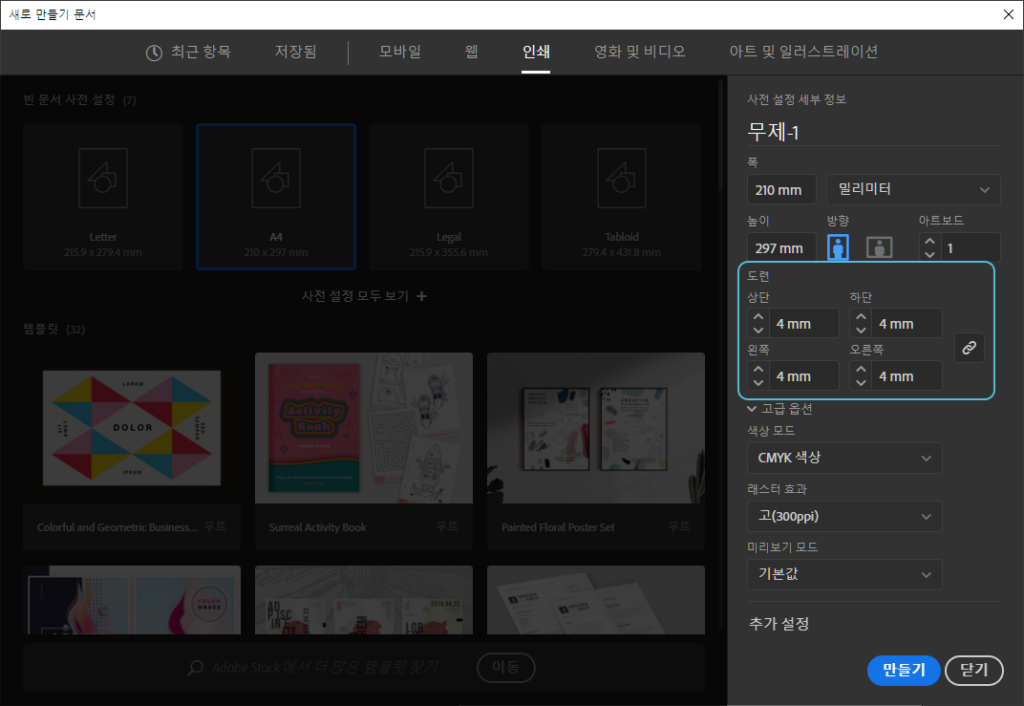Image resolution: width=1024 pixels, height=706 pixels.
Task: Choose the Tabloid preset document icon
Action: point(621,178)
